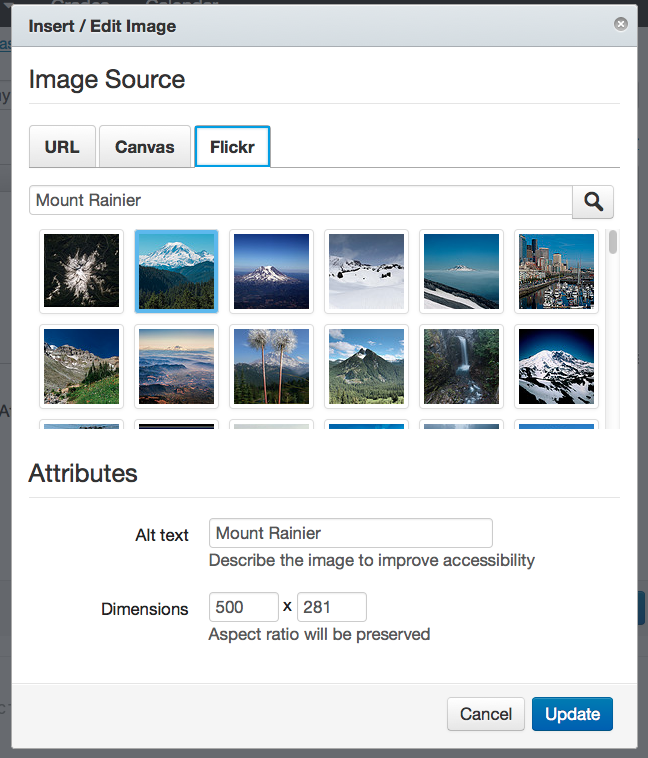
Task: Select the snowy ridge cloudy thumbnail
Action: pyautogui.click(x=367, y=271)
